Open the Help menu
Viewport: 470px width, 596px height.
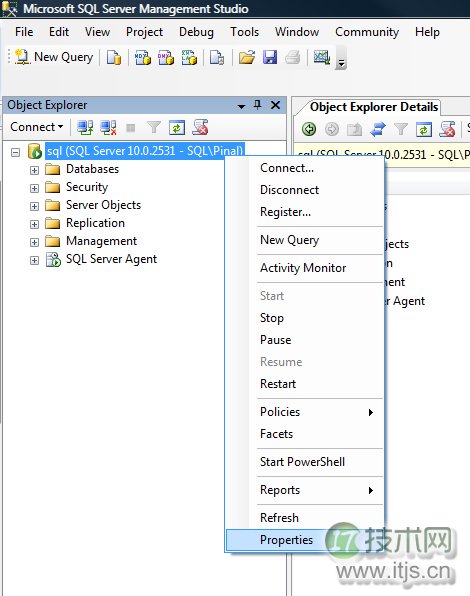pos(427,32)
